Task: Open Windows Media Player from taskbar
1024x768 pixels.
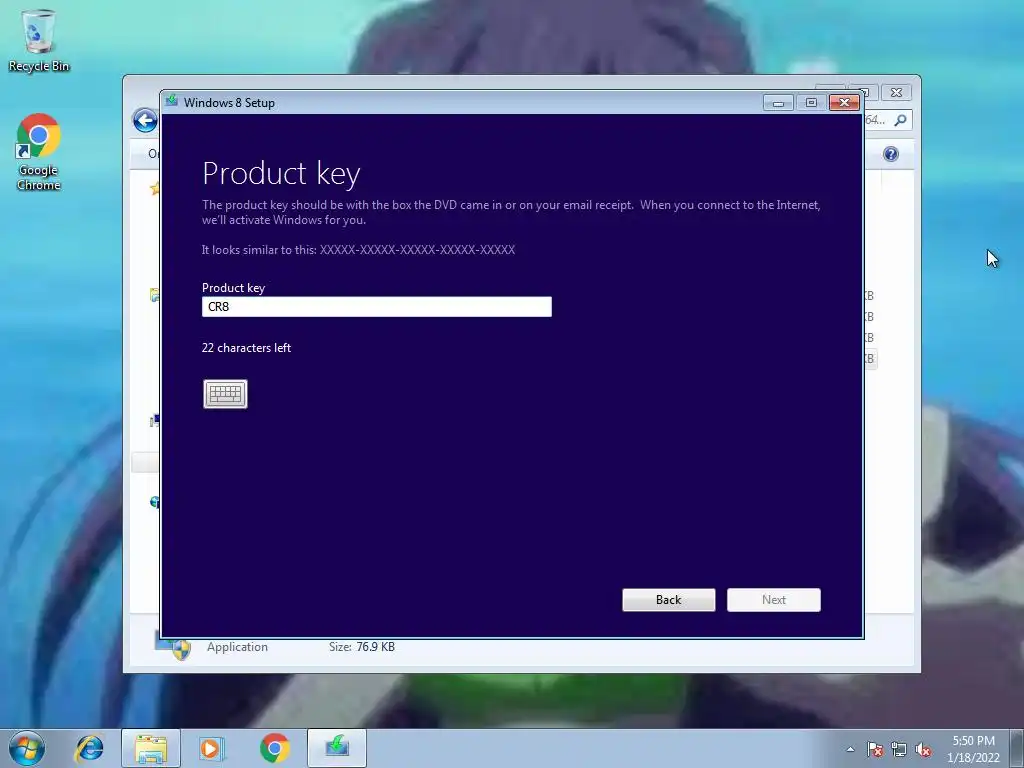Action: click(212, 748)
